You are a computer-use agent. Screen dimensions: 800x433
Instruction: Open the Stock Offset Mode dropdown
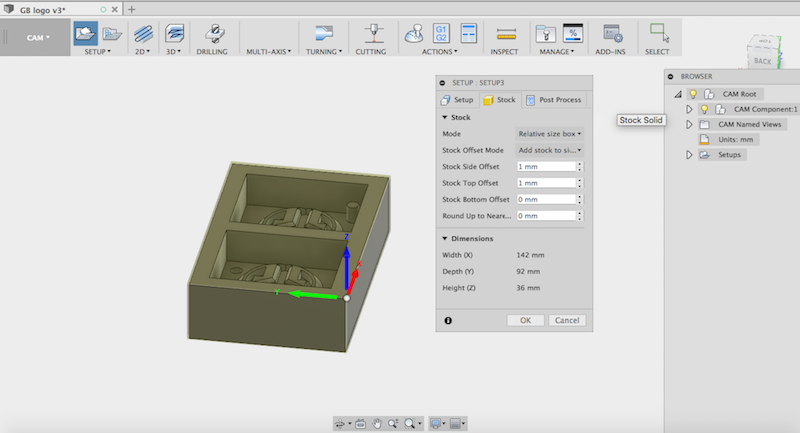point(549,150)
